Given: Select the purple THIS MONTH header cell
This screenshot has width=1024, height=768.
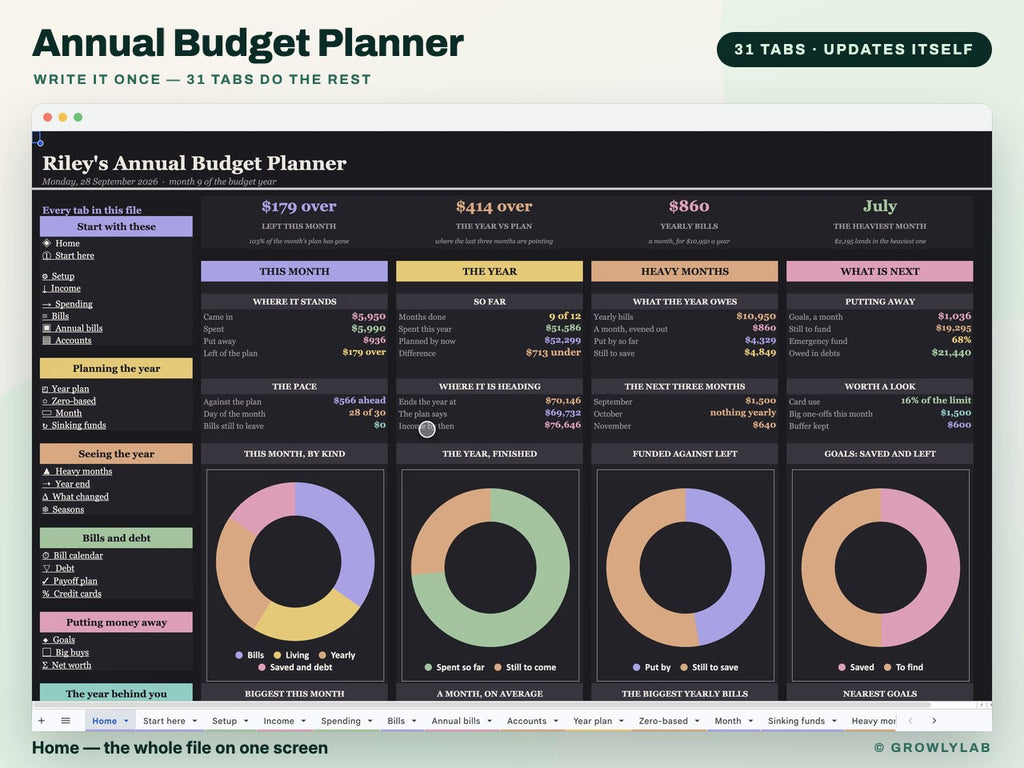Looking at the screenshot, I should [294, 271].
